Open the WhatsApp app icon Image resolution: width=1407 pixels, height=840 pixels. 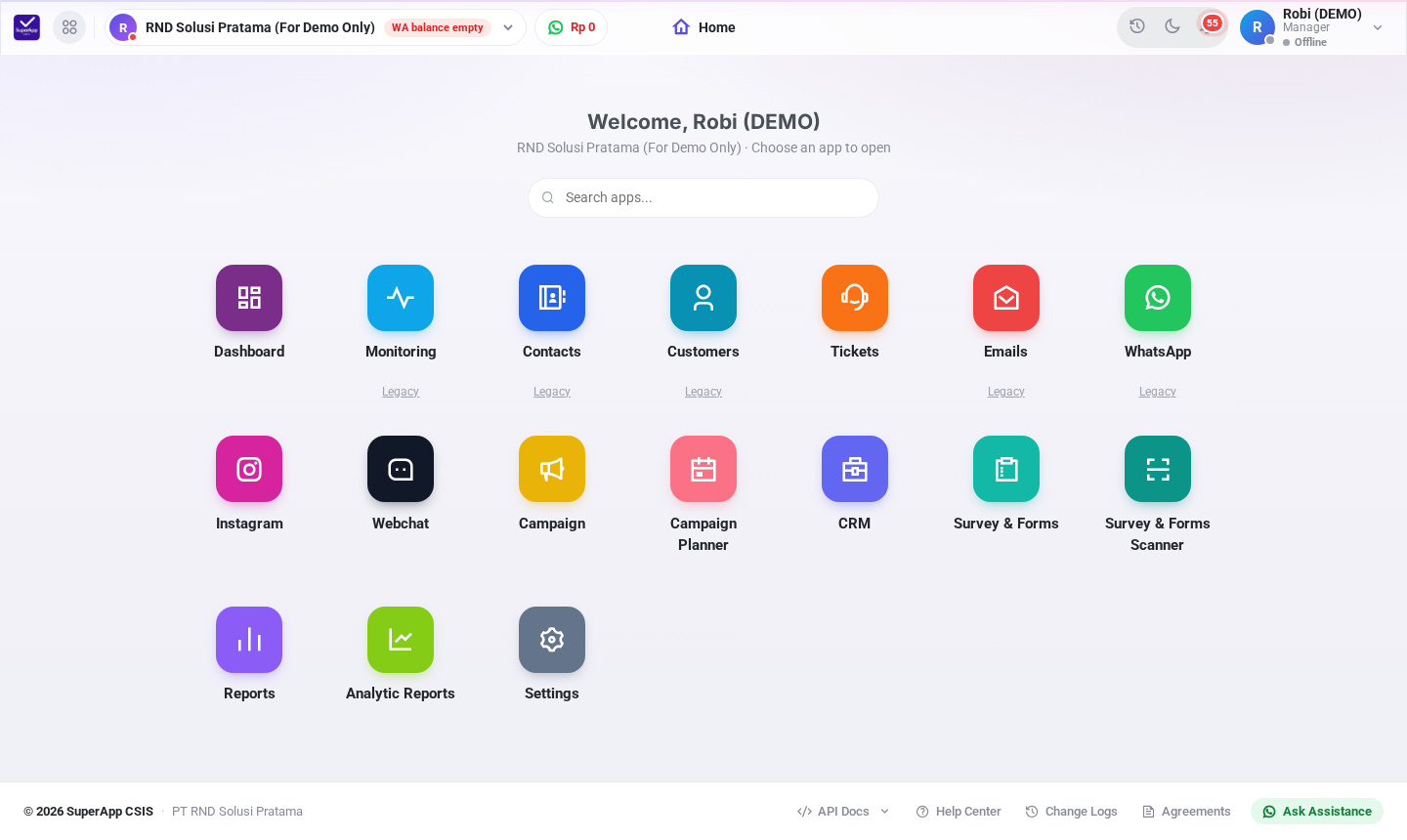tap(1158, 298)
